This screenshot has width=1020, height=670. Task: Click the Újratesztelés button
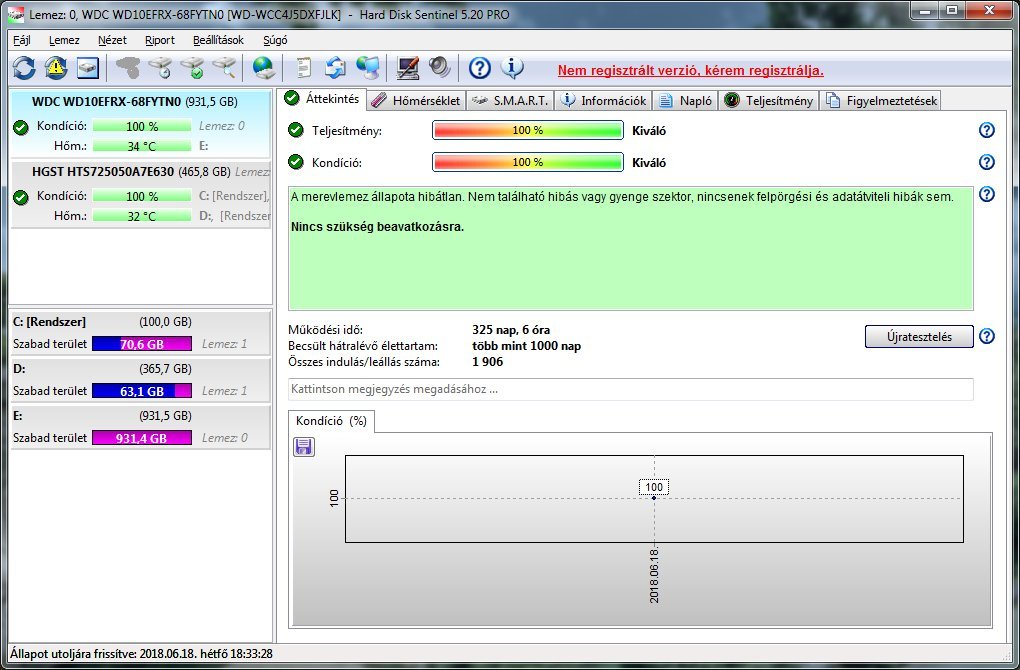click(x=919, y=337)
